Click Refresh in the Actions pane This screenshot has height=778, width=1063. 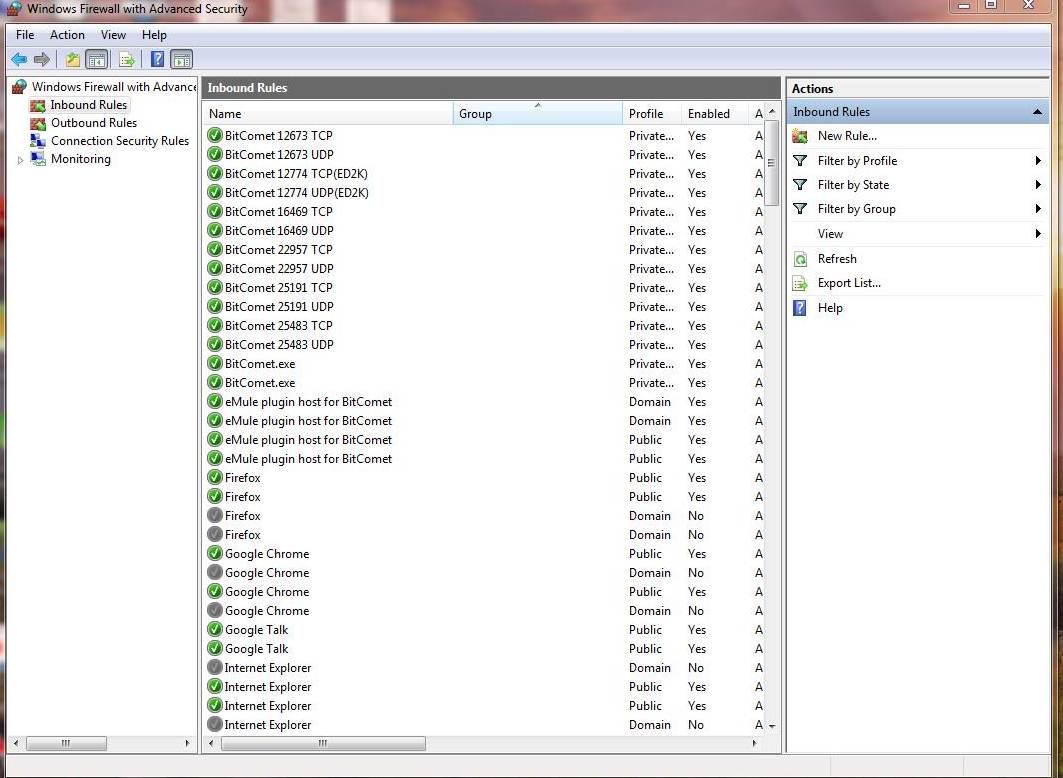(x=837, y=259)
